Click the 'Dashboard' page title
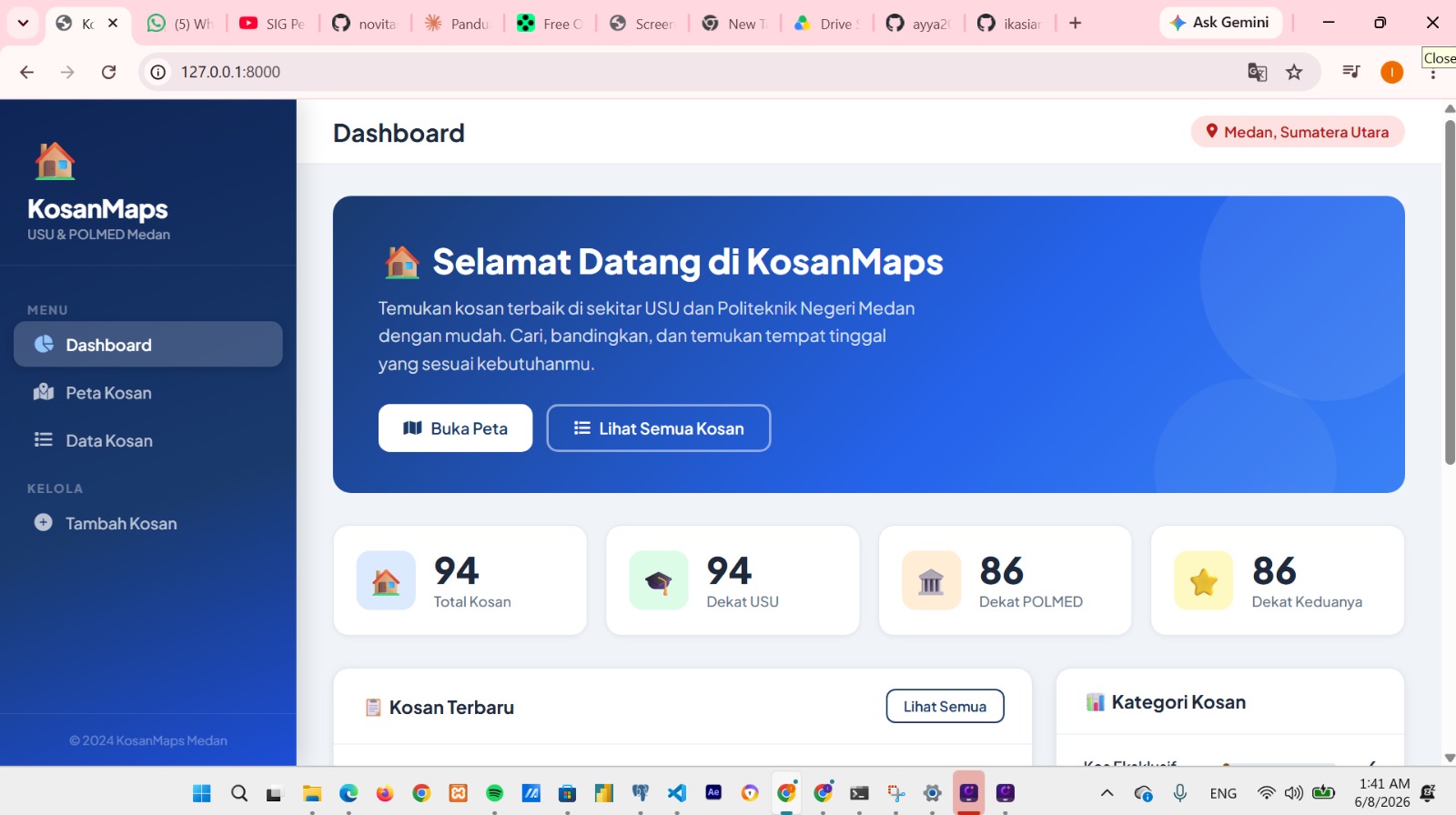 (x=399, y=133)
